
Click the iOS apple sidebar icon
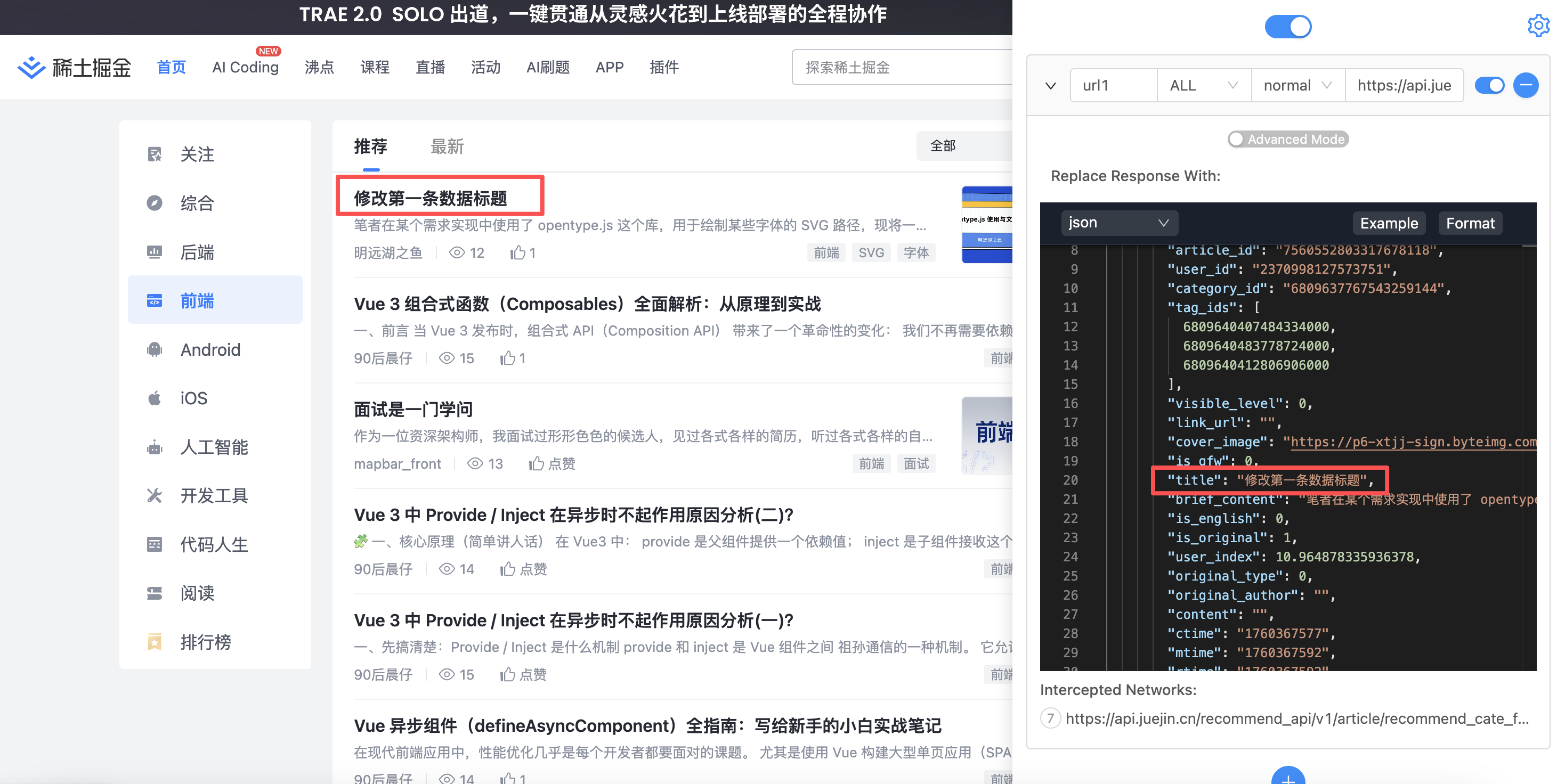click(155, 398)
